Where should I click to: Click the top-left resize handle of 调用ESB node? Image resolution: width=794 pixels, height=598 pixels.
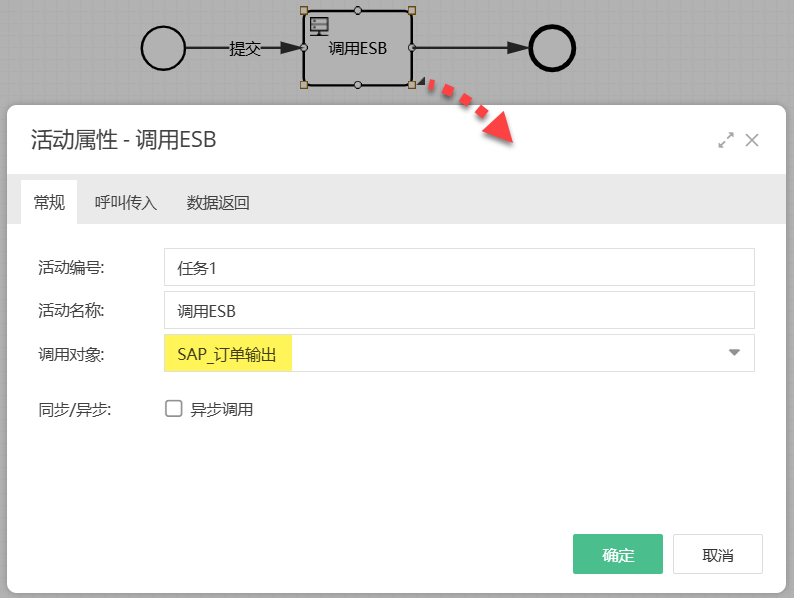[303, 11]
